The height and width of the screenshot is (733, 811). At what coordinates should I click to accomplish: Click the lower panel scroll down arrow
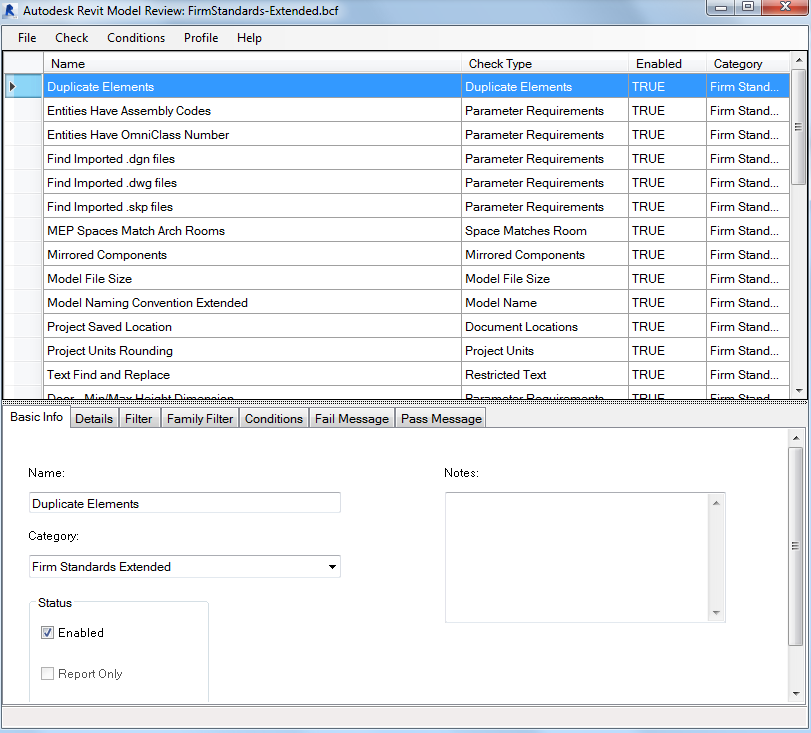coord(796,694)
